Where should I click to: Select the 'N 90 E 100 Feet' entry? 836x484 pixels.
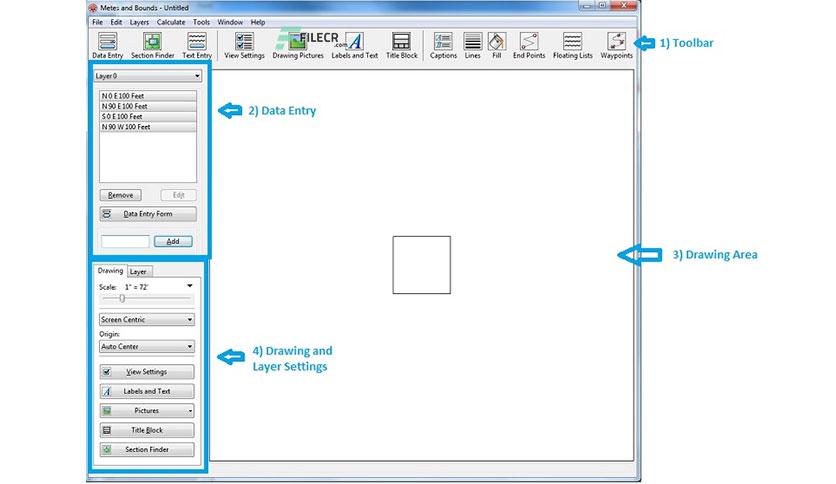(x=148, y=106)
